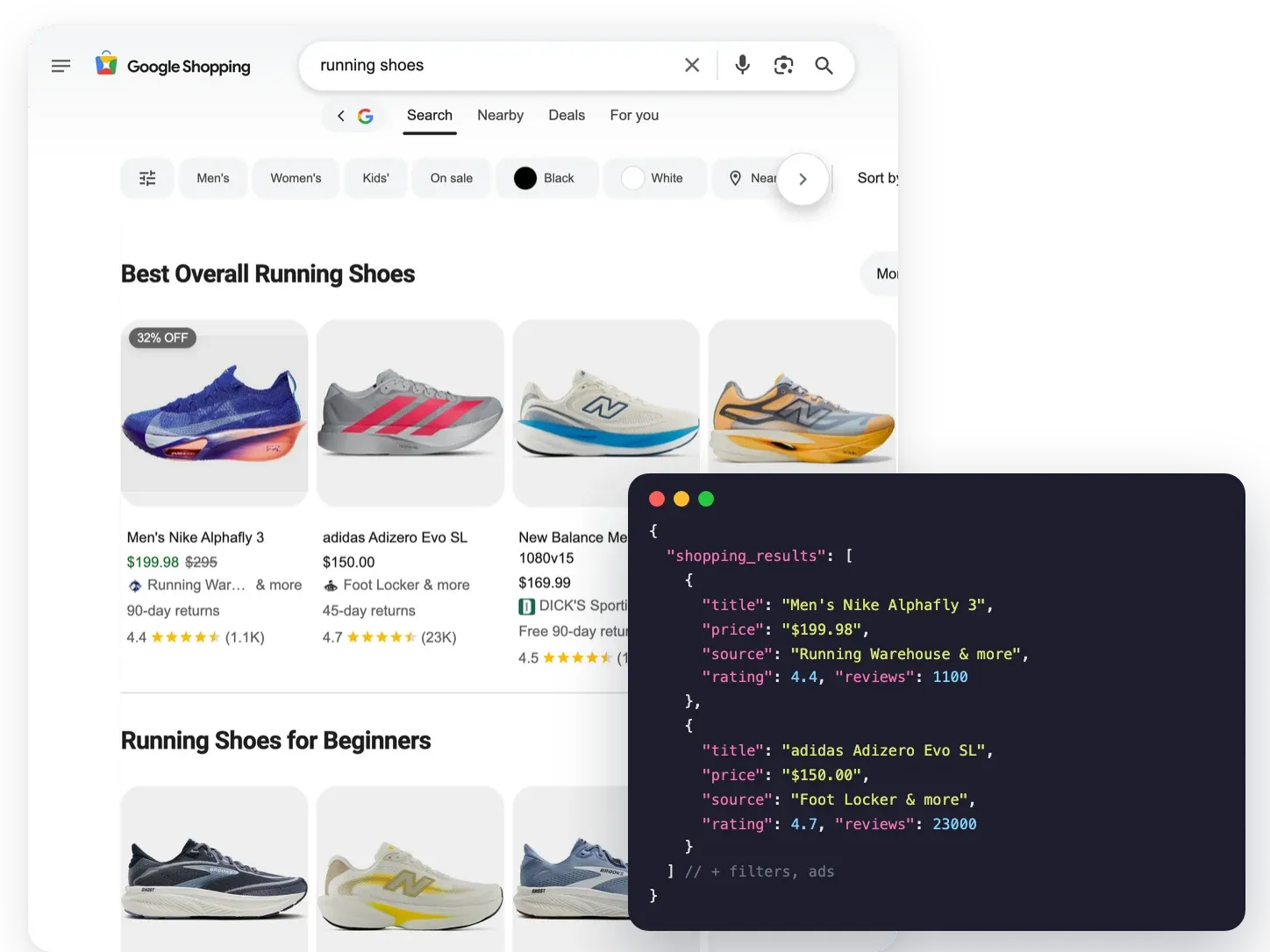Click the DICK'S Sporting Goods store icon
Screen dimensions: 1270x952
pos(526,606)
